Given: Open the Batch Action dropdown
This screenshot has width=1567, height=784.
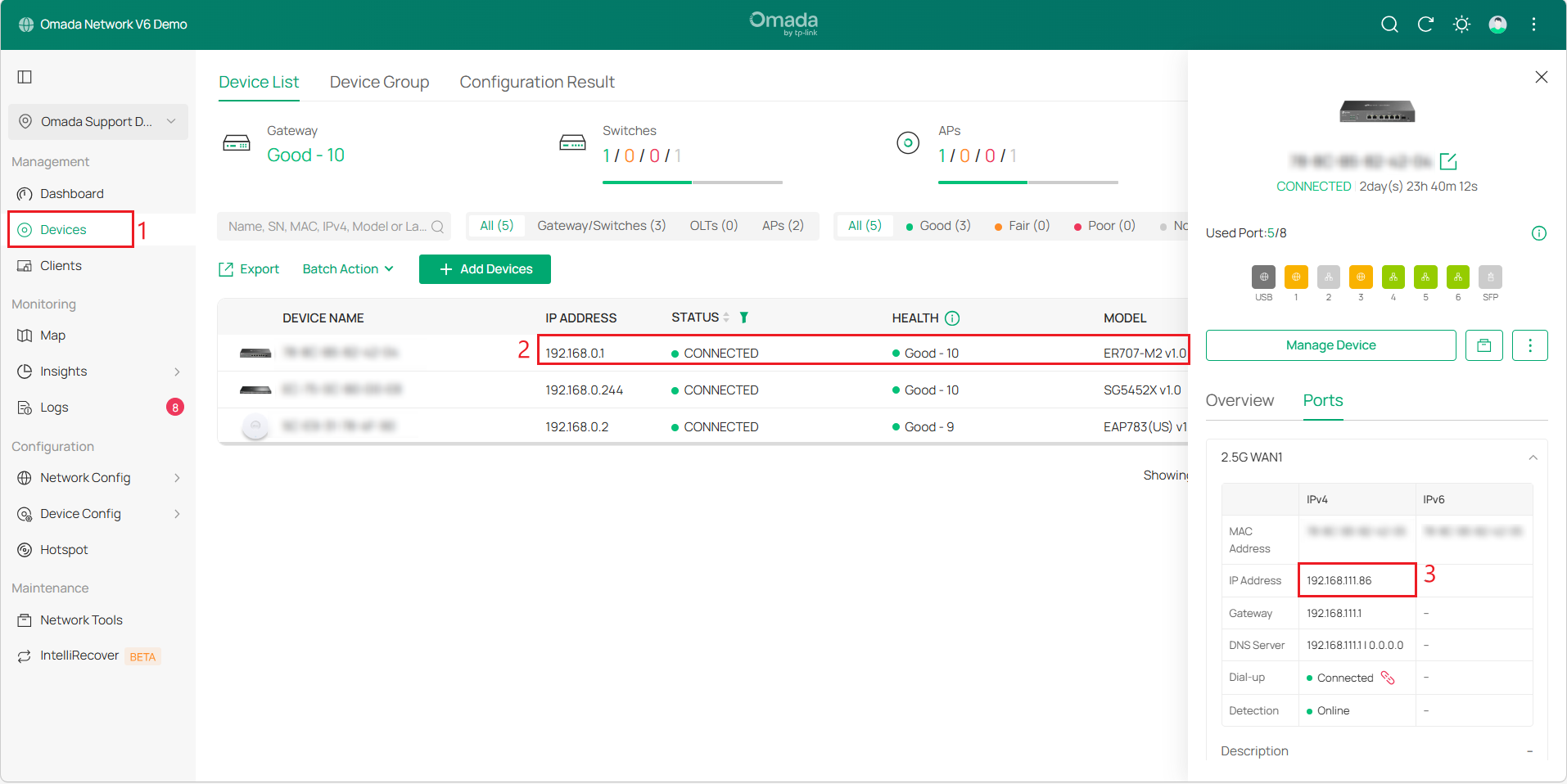Looking at the screenshot, I should tap(348, 269).
